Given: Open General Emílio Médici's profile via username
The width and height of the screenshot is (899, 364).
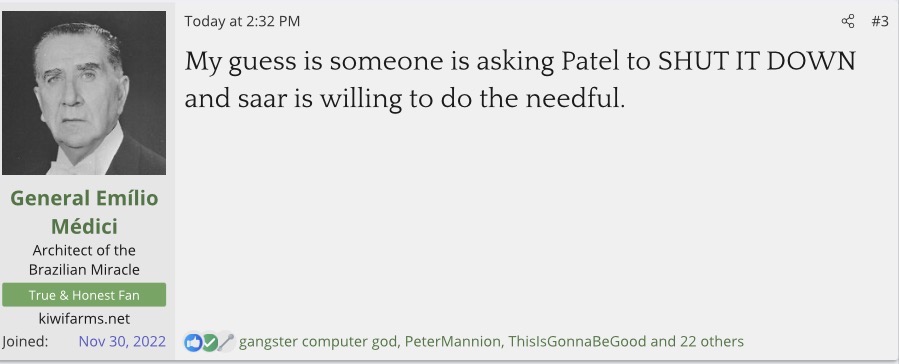Looking at the screenshot, I should pos(84,212).
